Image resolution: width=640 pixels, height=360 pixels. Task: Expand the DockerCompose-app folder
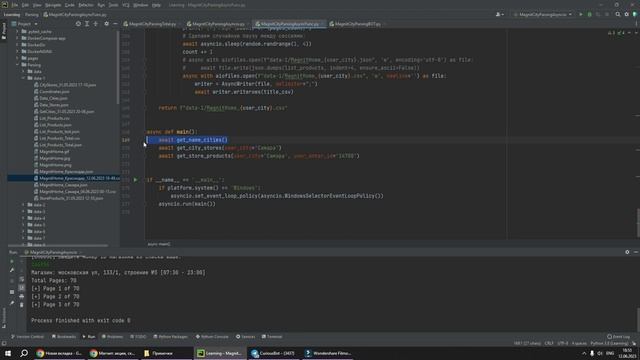click(18, 38)
